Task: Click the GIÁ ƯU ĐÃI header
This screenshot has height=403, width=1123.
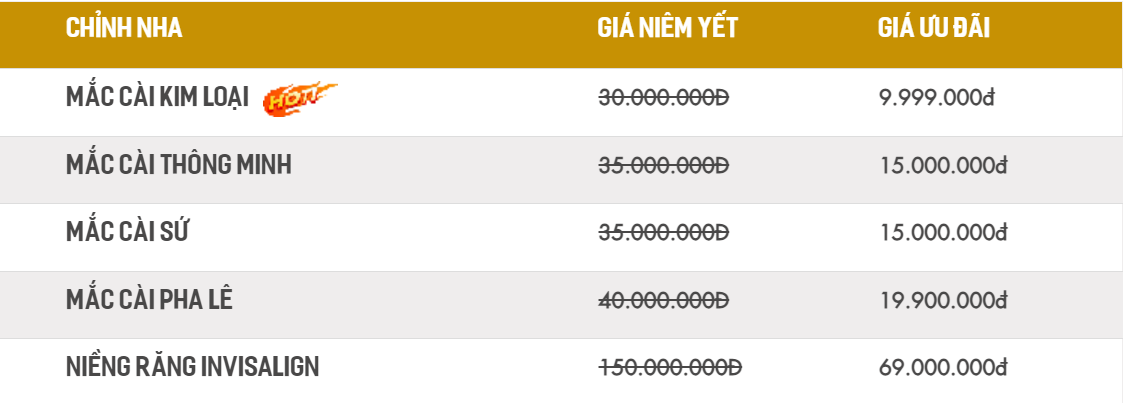Action: pyautogui.click(x=934, y=29)
